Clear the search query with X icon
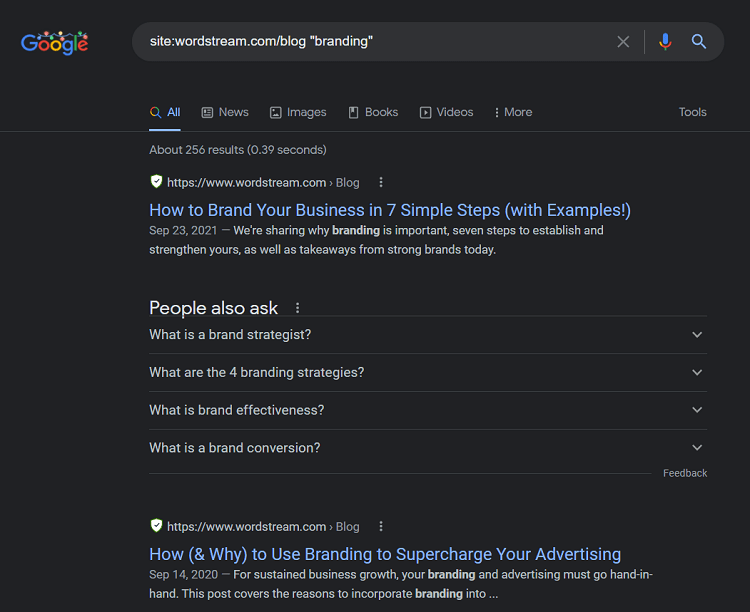The width and height of the screenshot is (750, 612). 623,42
